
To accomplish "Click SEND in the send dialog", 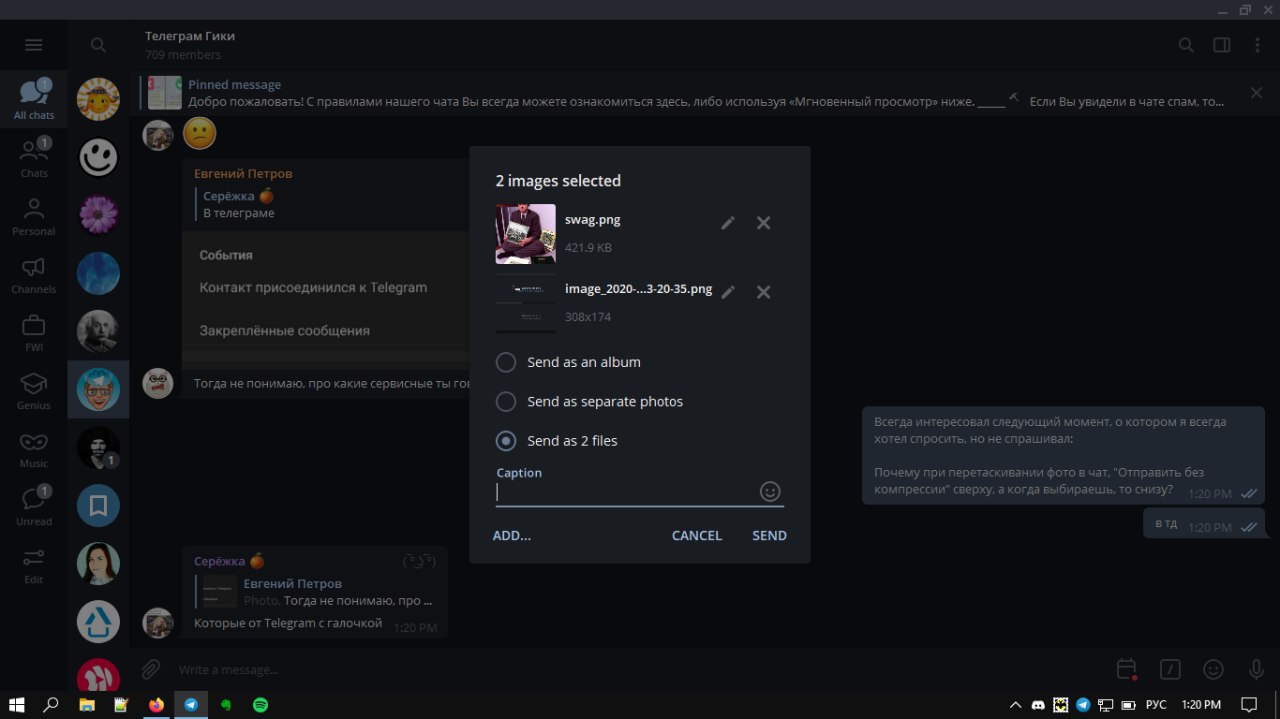I will pyautogui.click(x=769, y=536).
